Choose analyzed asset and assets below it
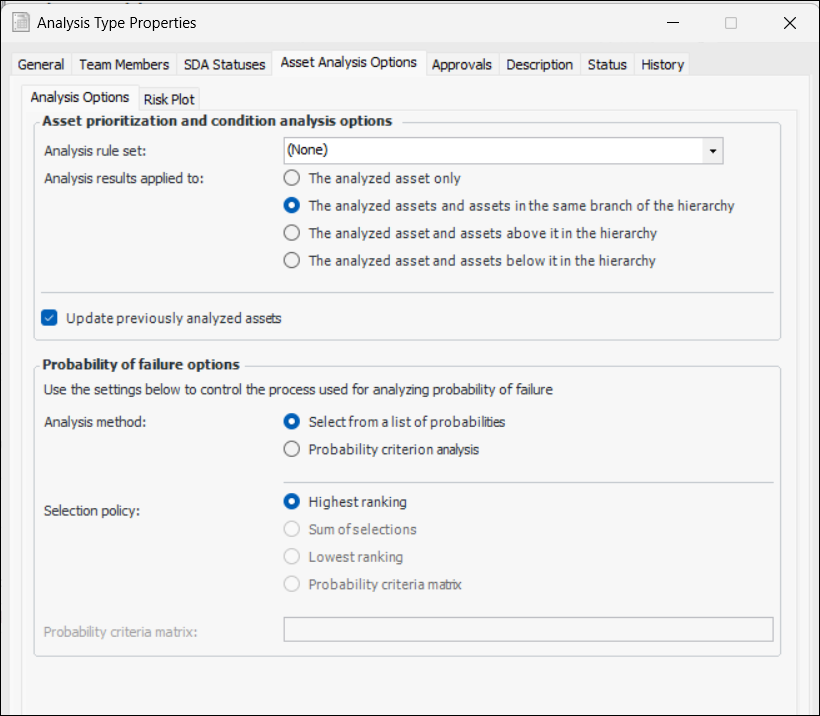Image resolution: width=820 pixels, height=716 pixels. pyautogui.click(x=292, y=261)
